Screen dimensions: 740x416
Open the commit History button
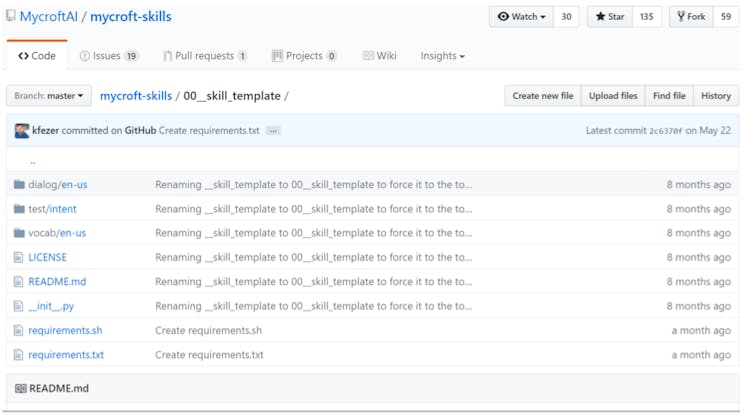[716, 96]
